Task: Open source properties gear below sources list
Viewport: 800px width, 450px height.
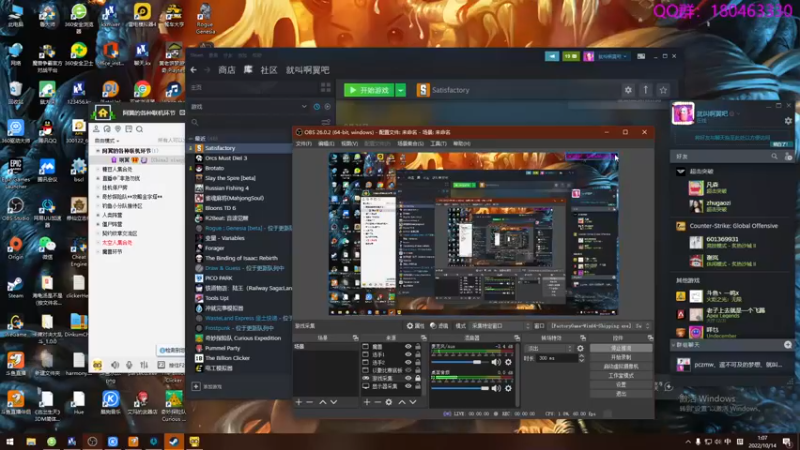Action: 389,402
